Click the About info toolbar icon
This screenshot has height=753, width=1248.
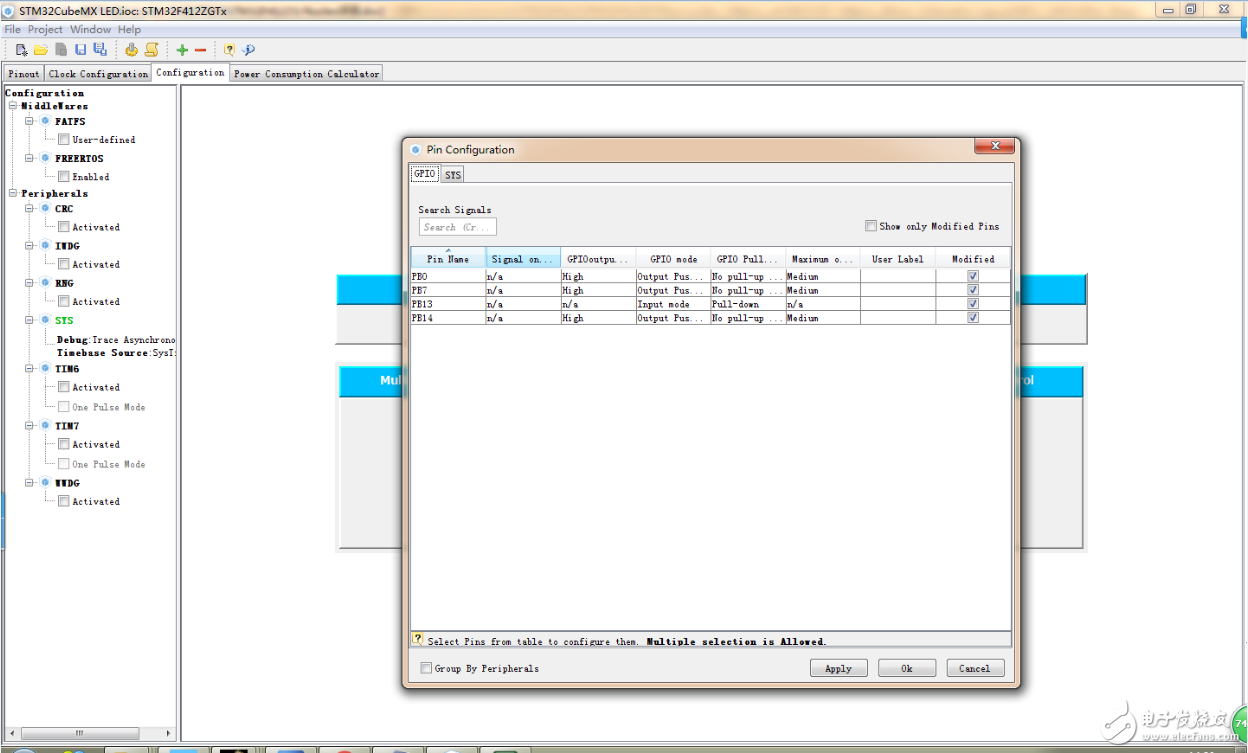coord(248,50)
